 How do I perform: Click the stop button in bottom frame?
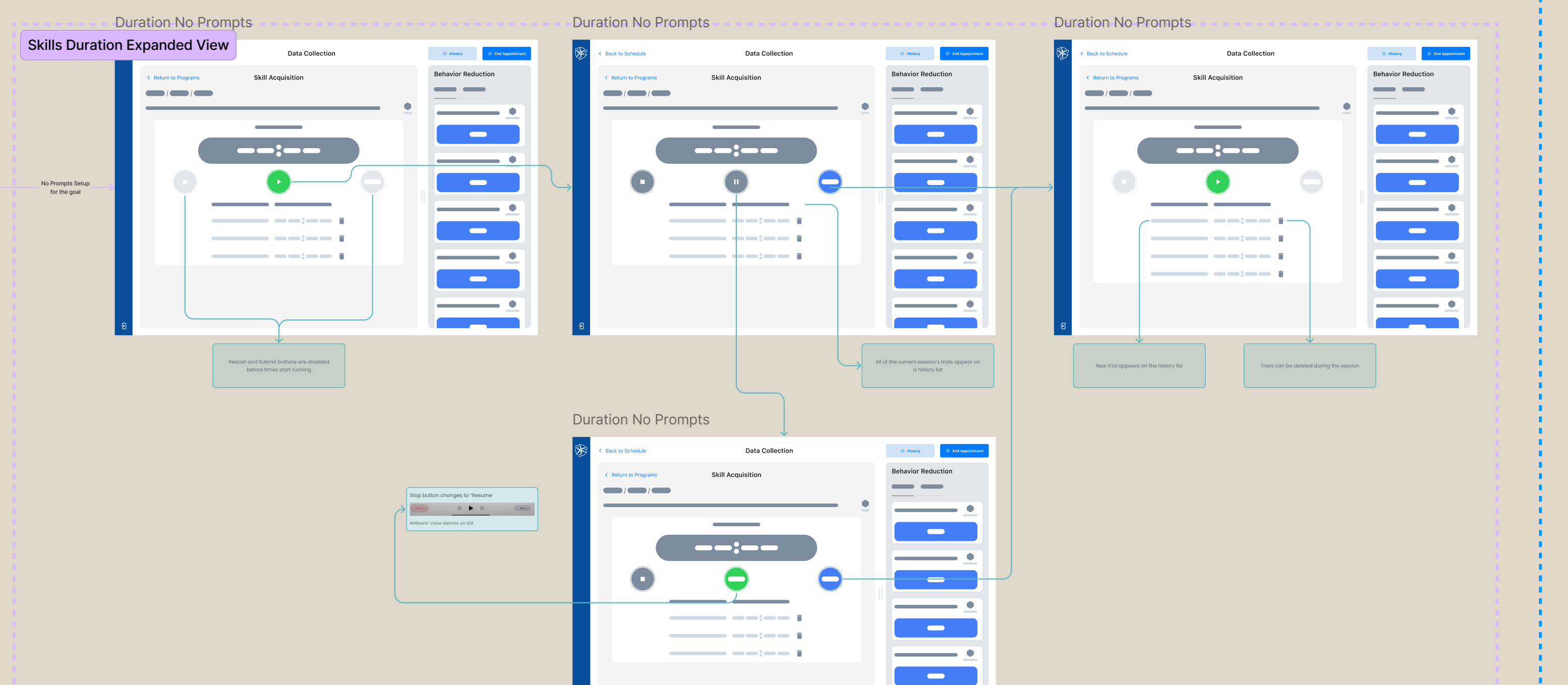[x=642, y=579]
